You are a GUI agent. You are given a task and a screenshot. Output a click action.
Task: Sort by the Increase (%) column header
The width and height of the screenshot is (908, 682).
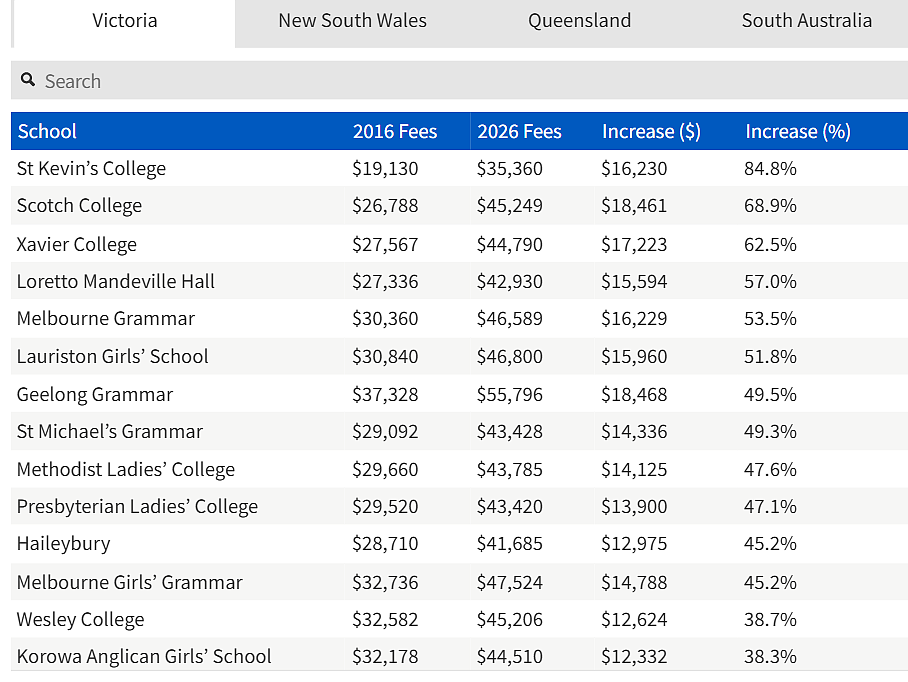coord(798,131)
